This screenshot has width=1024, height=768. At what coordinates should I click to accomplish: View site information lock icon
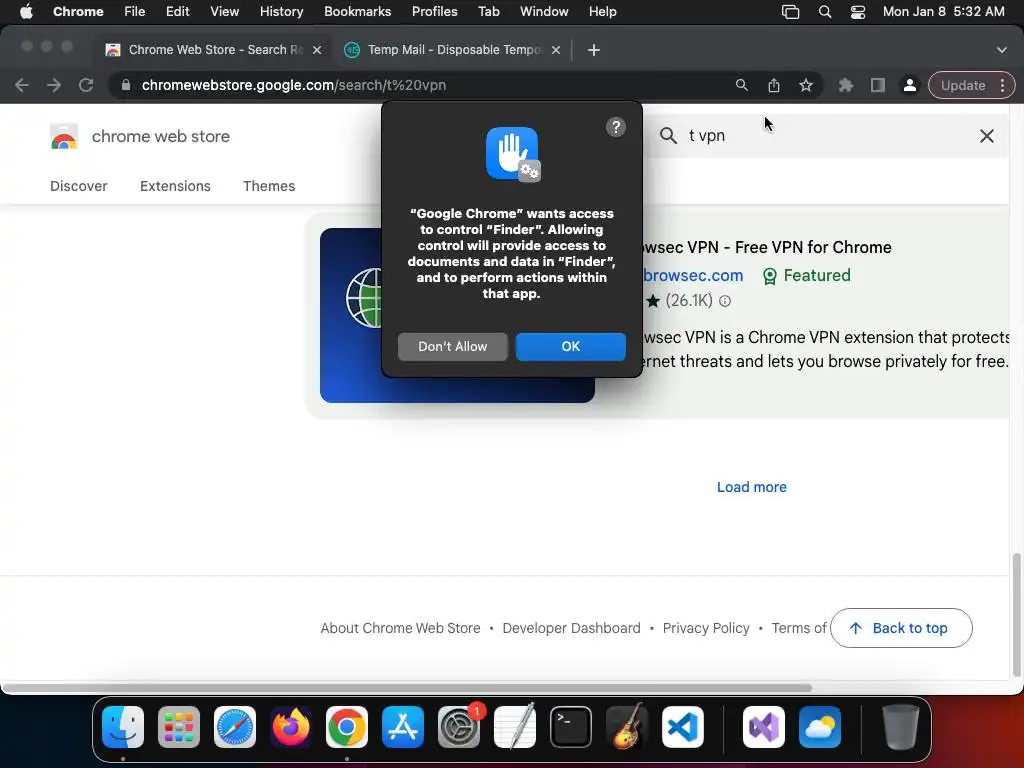coord(126,85)
